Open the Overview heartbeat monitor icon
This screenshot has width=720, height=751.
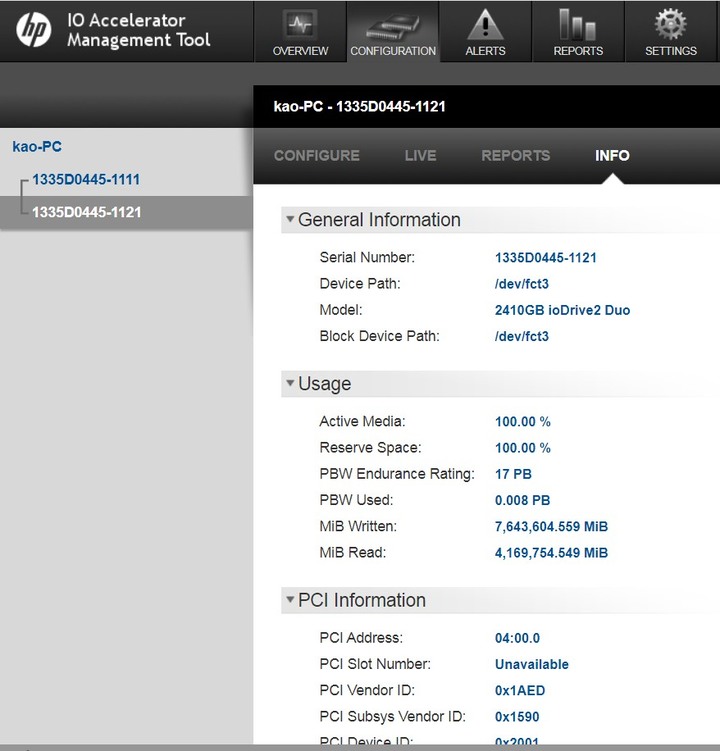[300, 24]
